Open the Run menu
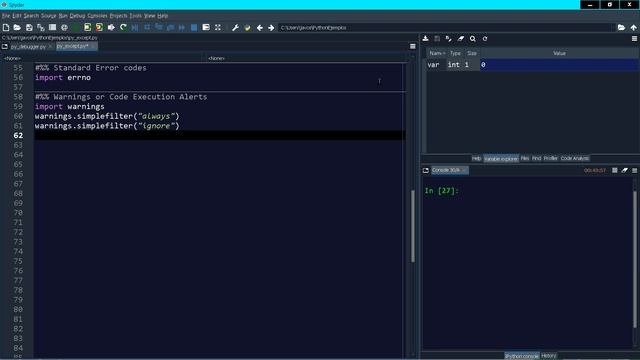 pos(63,16)
